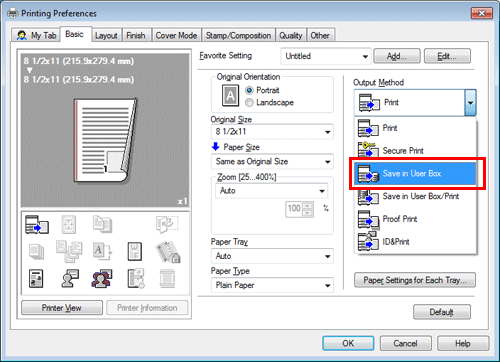Screen dimensions: 500x362
Task: Select Proof Print output method icon
Action: [x=368, y=219]
